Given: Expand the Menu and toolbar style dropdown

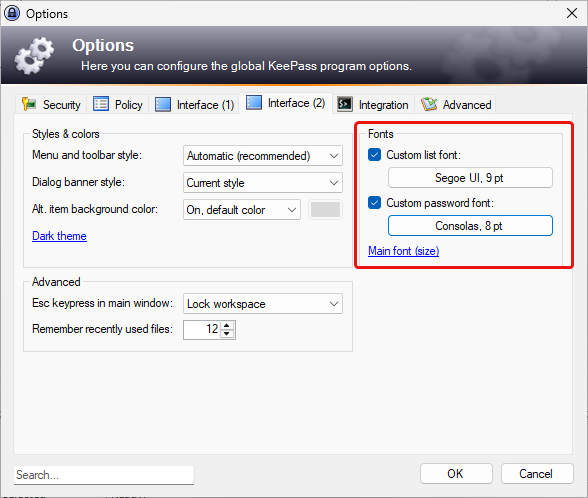Looking at the screenshot, I should (262, 156).
